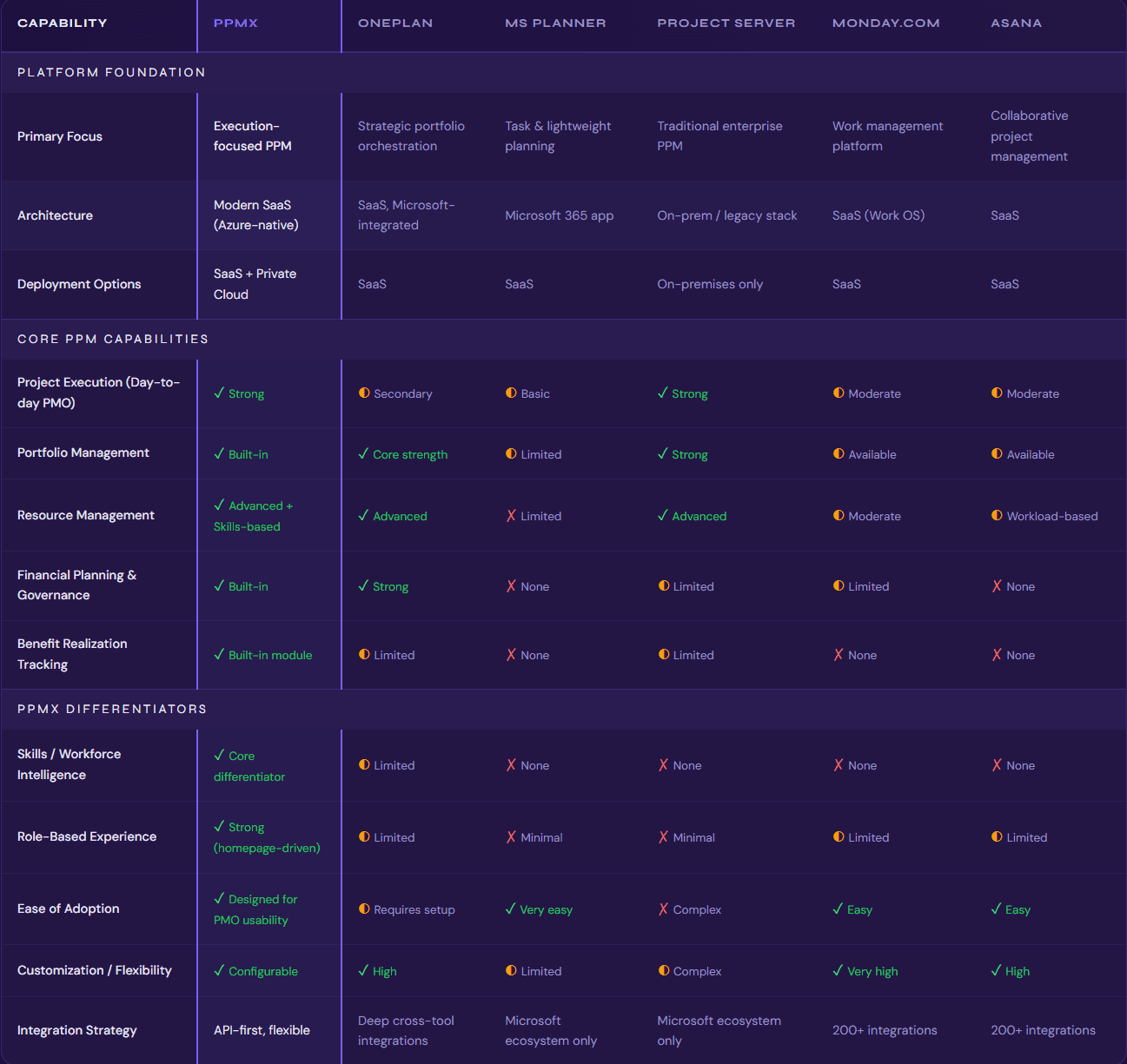
Task: Click the half-circle icon beside OnePlan Skills Intelligence
Action: [x=364, y=765]
